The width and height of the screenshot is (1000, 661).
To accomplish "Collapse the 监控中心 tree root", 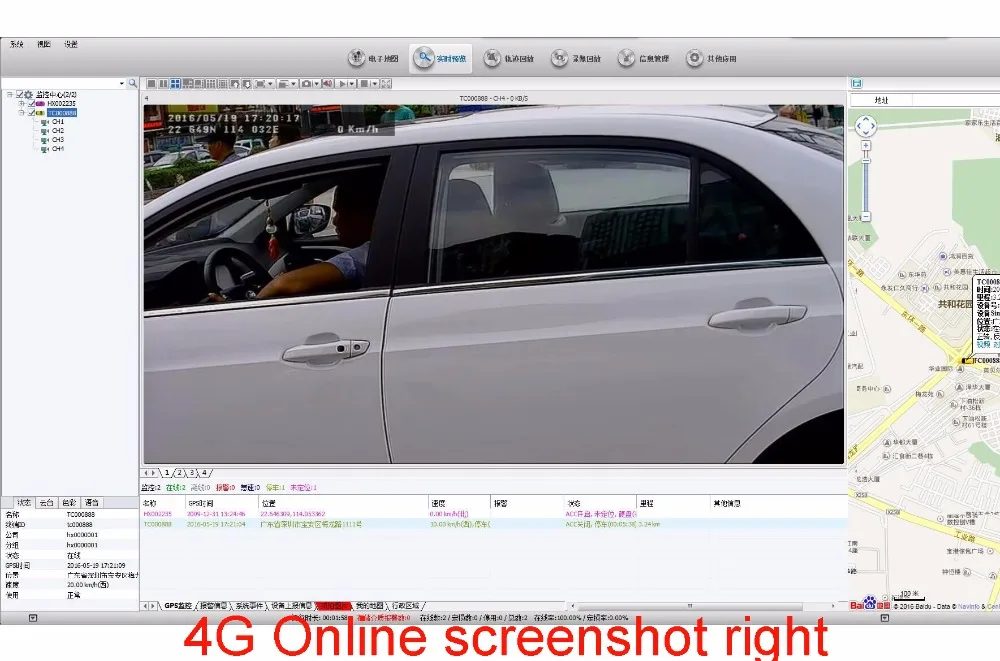I will click(10, 94).
